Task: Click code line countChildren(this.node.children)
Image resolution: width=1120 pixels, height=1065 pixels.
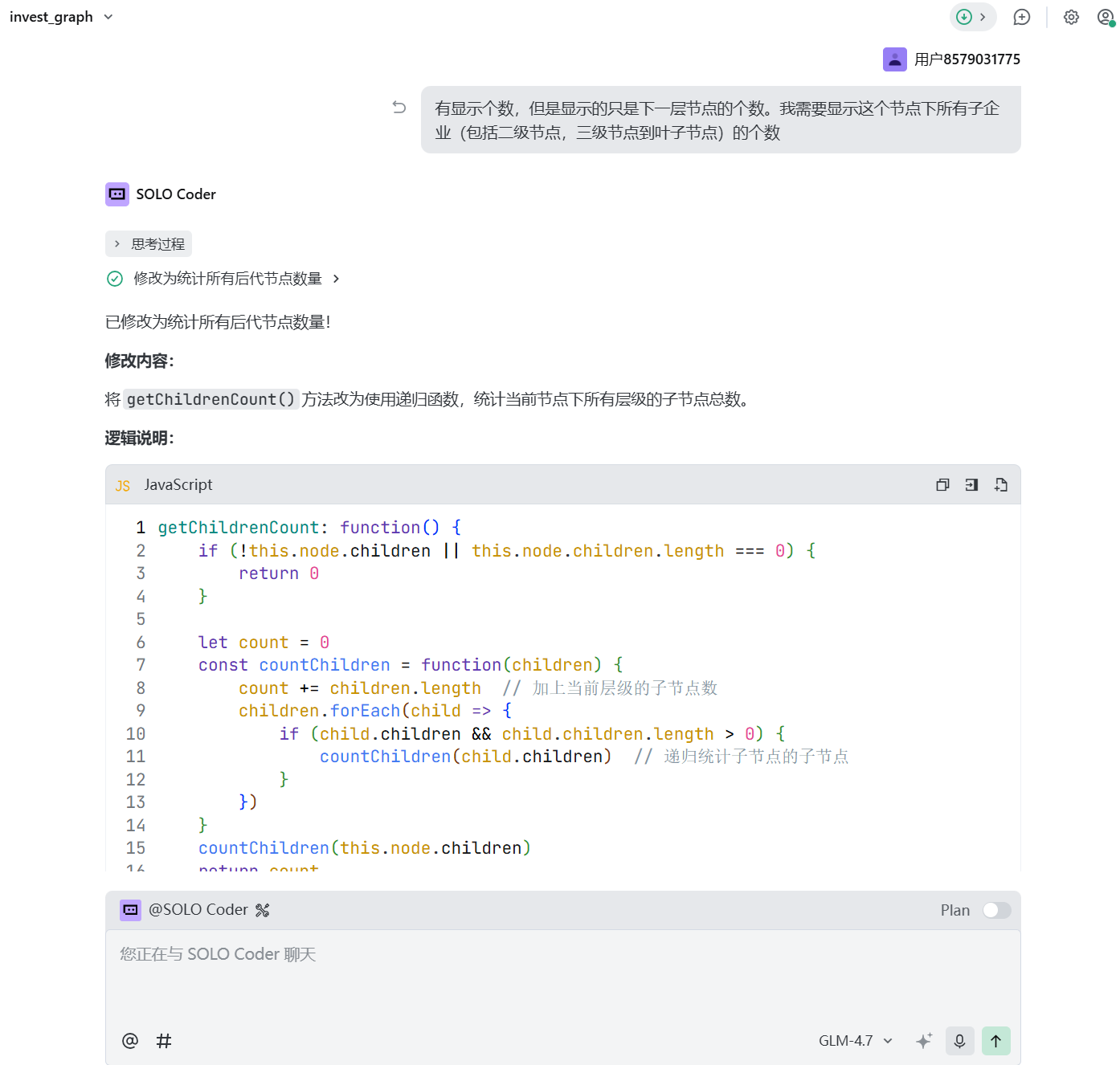Action: pyautogui.click(x=365, y=848)
